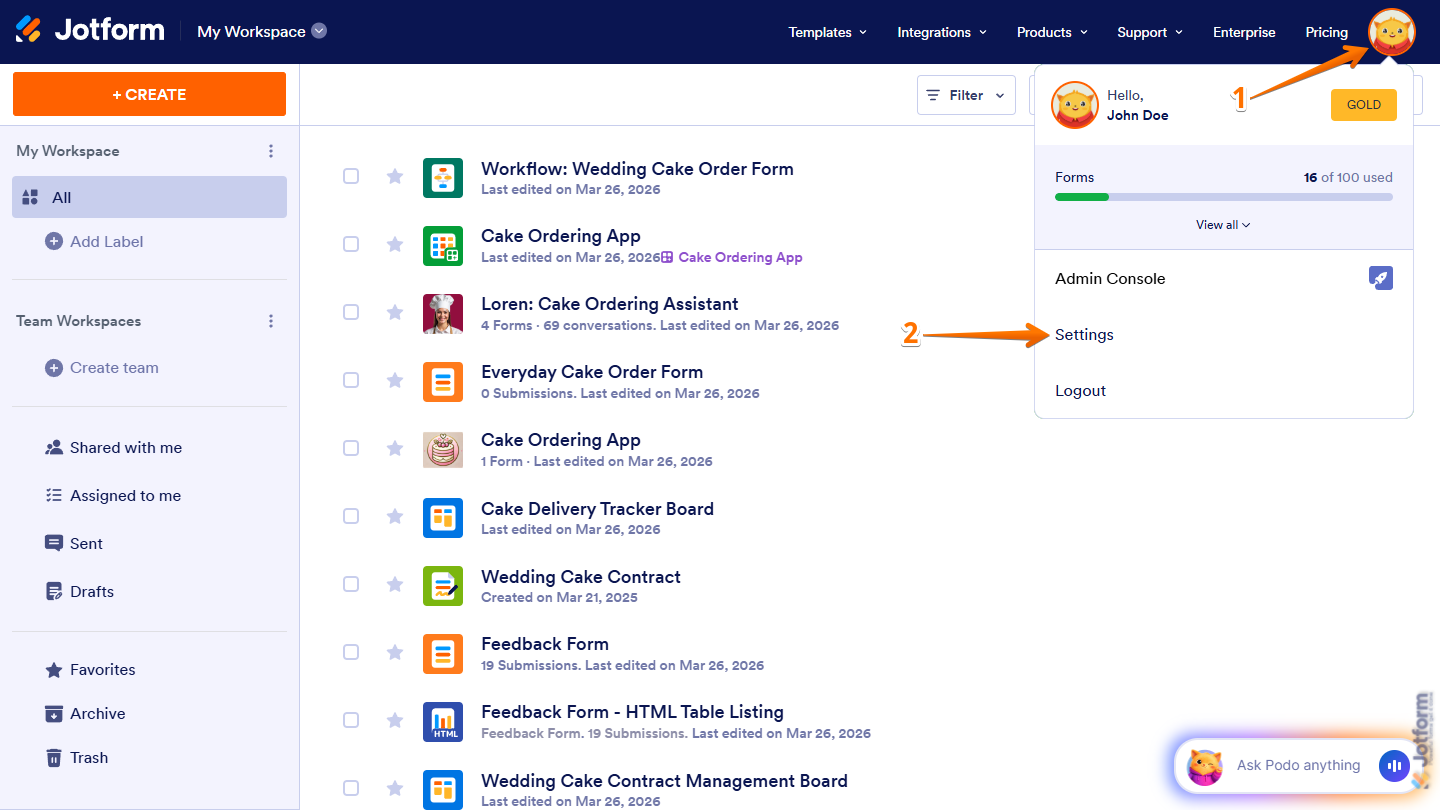The width and height of the screenshot is (1440, 810).
Task: Click the purple Cake Ordering App link
Action: tap(732, 257)
